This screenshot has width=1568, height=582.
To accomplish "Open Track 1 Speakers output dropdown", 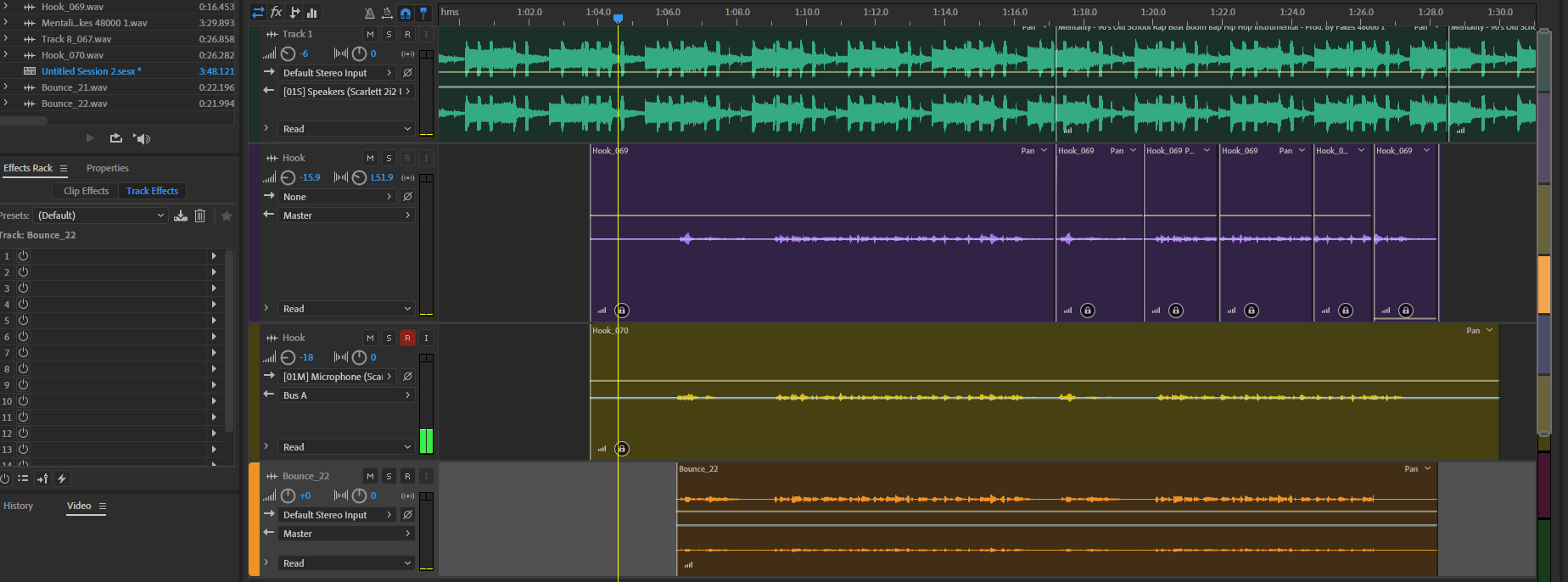I will [x=347, y=92].
